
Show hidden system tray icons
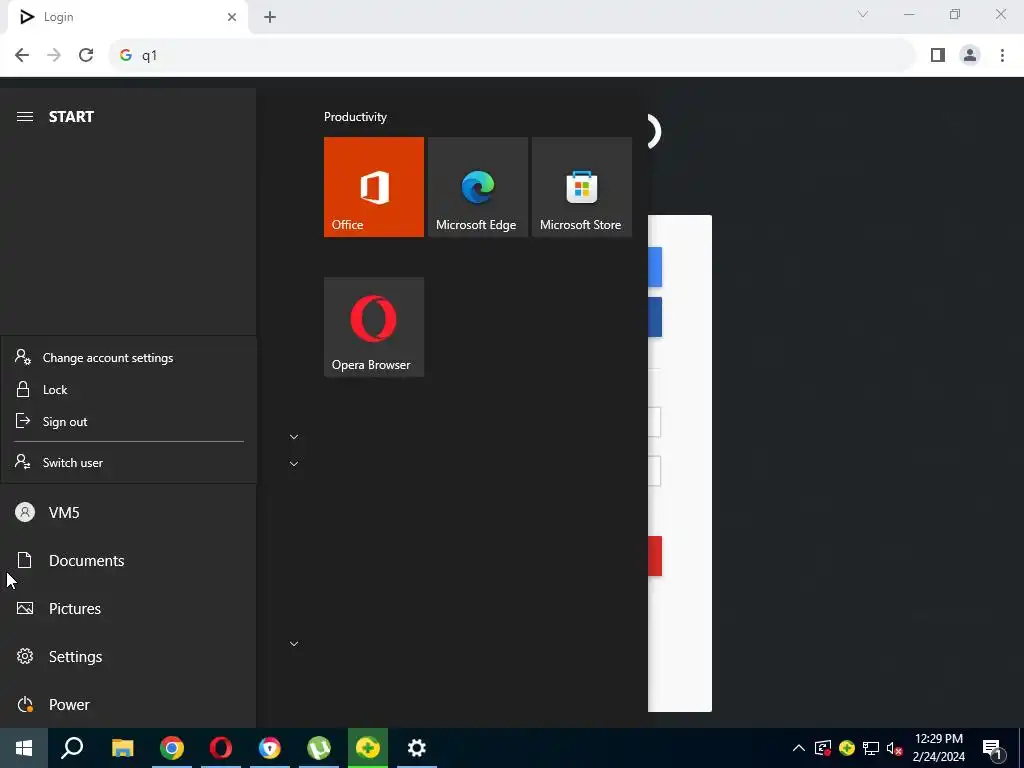click(x=799, y=748)
